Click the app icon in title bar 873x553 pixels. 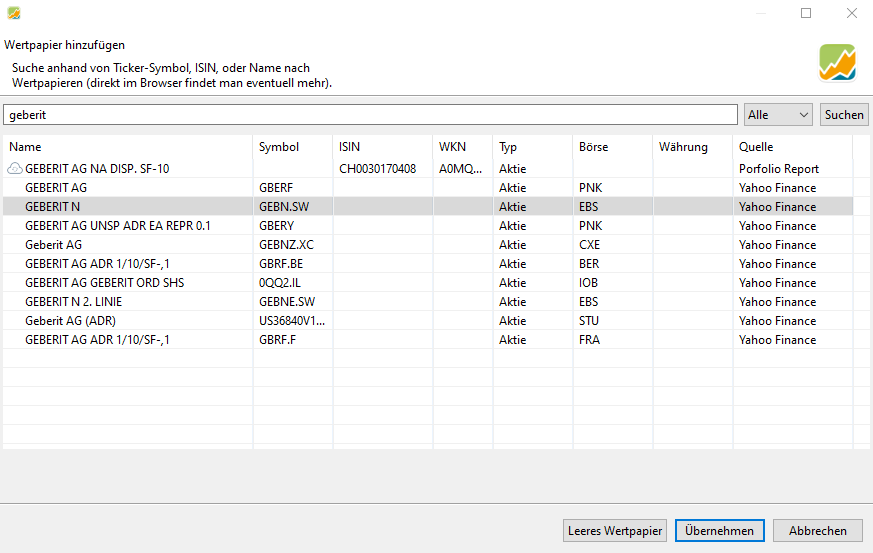coord(14,13)
